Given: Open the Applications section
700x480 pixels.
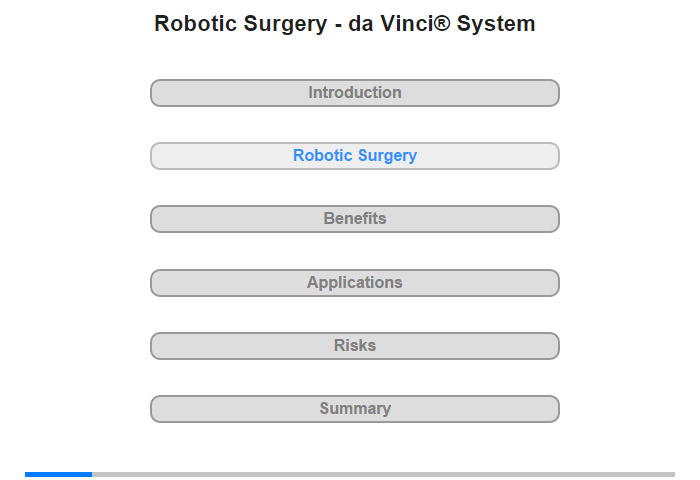Looking at the screenshot, I should (x=355, y=283).
